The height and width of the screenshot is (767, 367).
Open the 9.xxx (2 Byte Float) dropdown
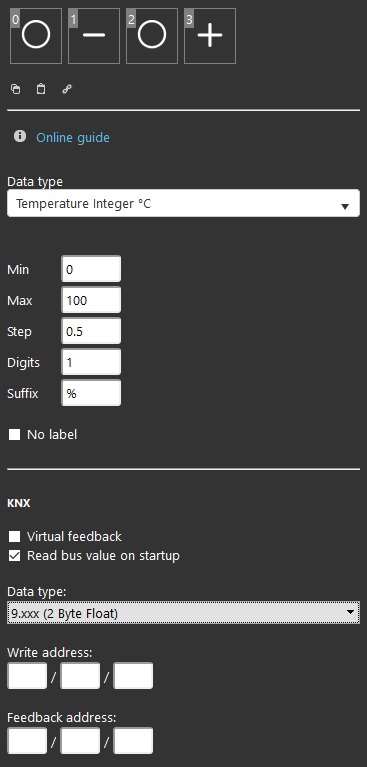(184, 612)
